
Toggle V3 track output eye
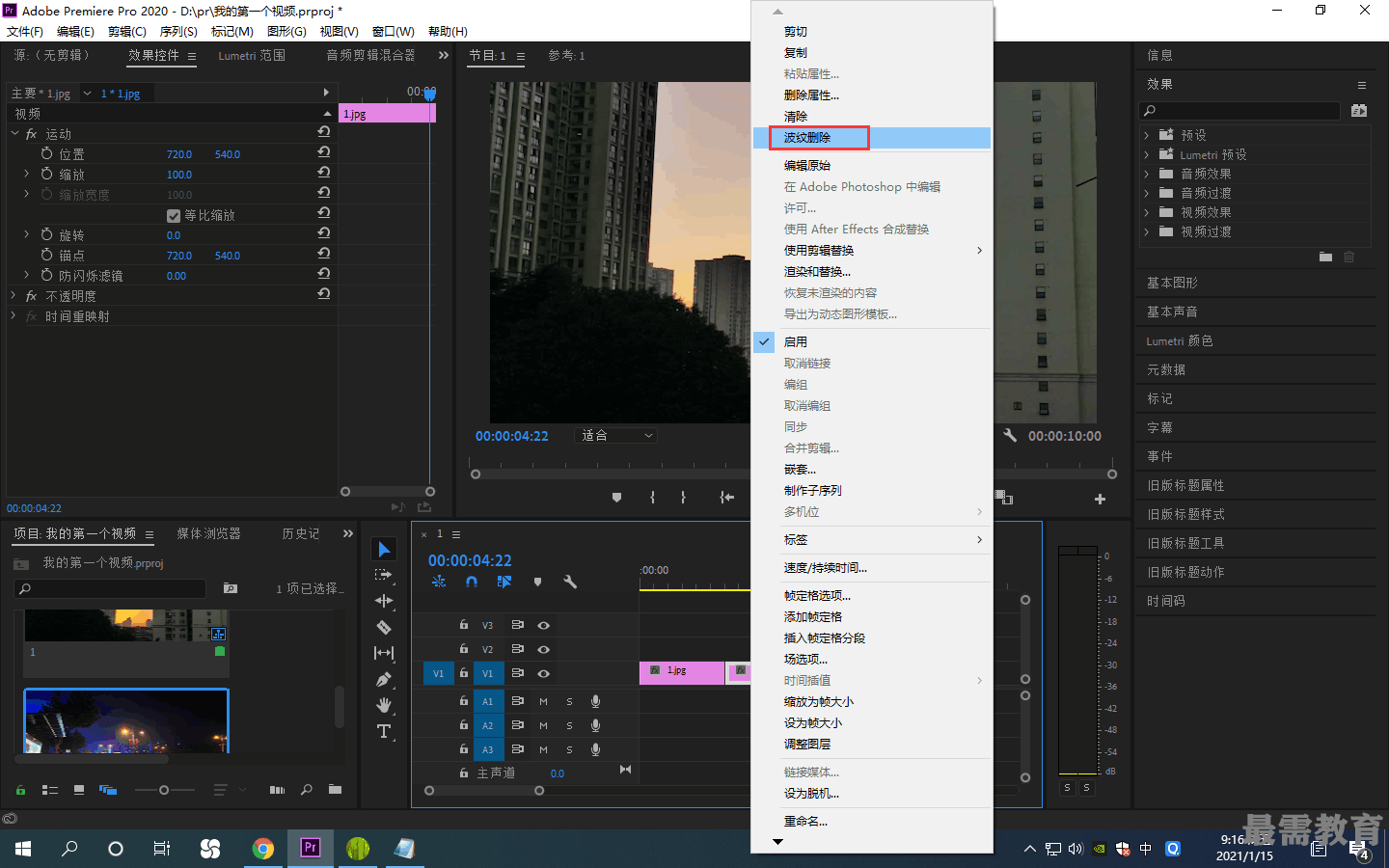pyautogui.click(x=543, y=625)
